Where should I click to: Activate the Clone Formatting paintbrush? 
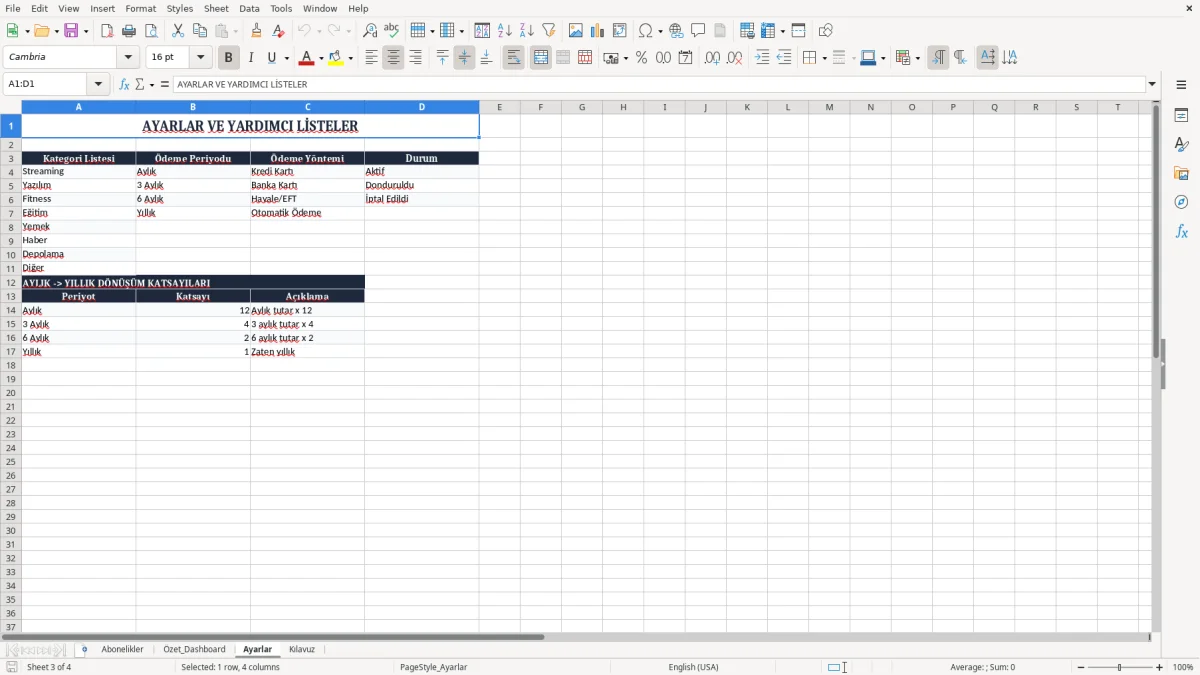point(256,31)
